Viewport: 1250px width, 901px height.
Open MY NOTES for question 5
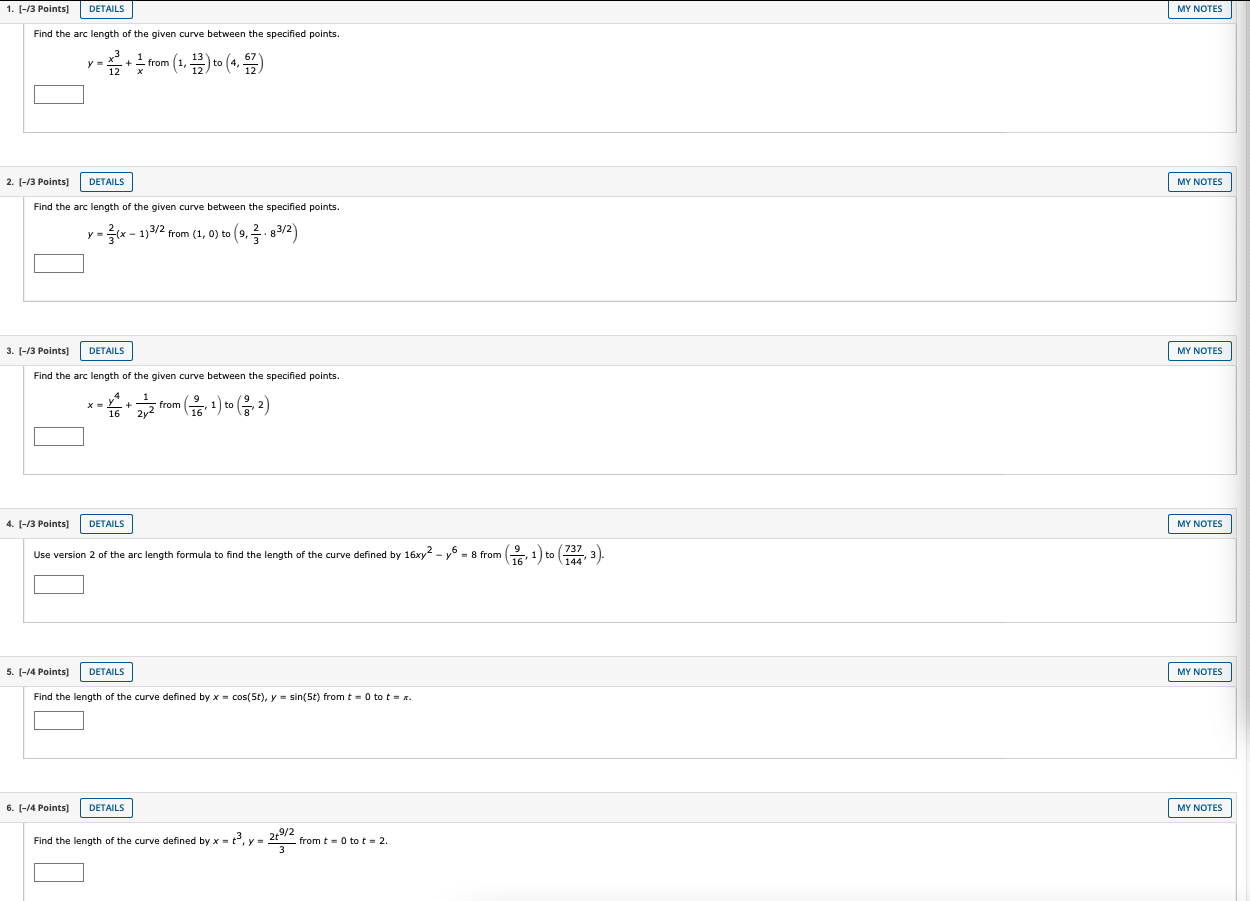(1199, 671)
